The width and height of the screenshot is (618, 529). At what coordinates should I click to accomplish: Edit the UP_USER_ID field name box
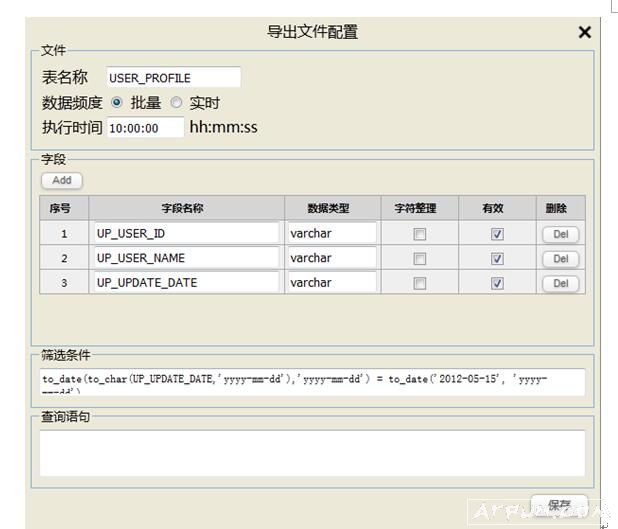(186, 233)
